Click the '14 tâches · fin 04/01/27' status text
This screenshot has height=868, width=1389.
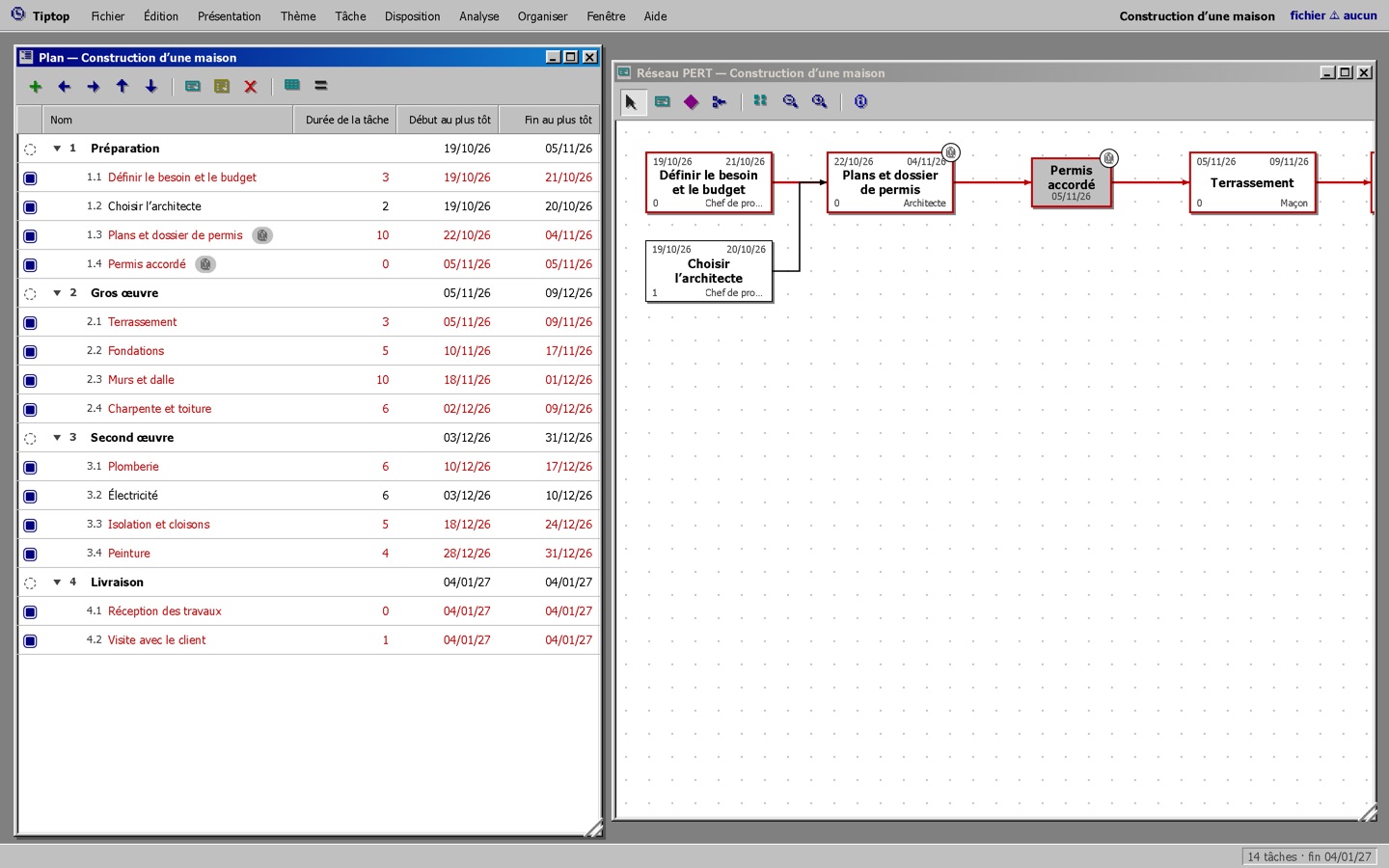[1309, 856]
